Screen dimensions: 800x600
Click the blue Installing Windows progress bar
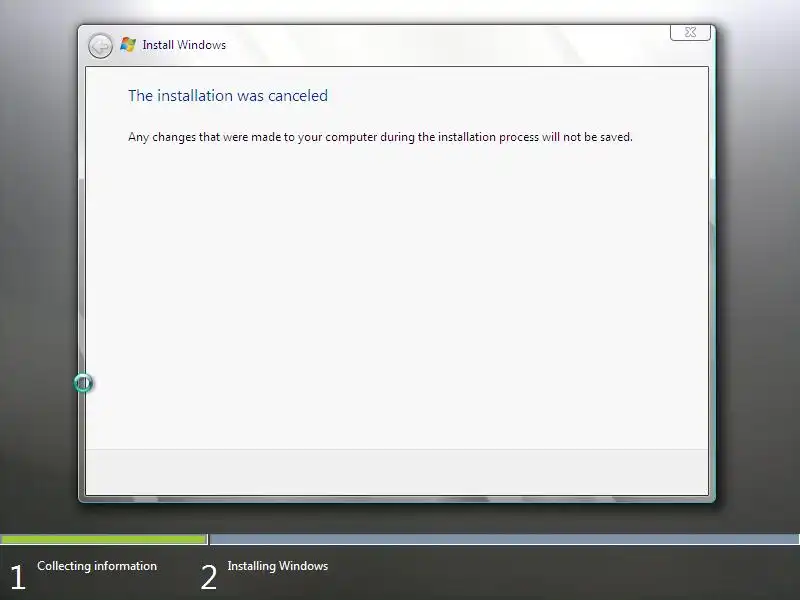click(x=505, y=539)
